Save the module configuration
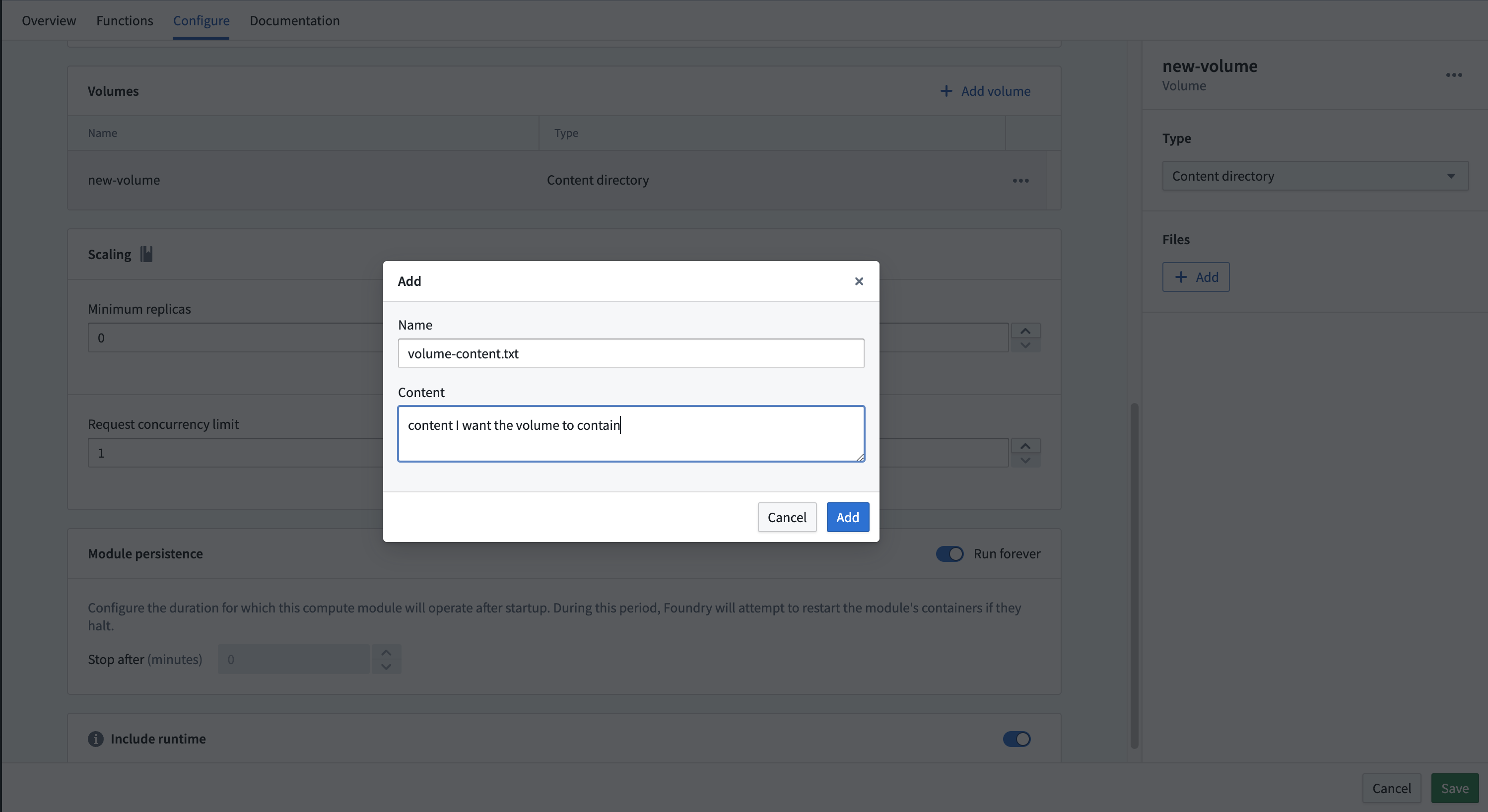The image size is (1488, 812). coord(1455,788)
